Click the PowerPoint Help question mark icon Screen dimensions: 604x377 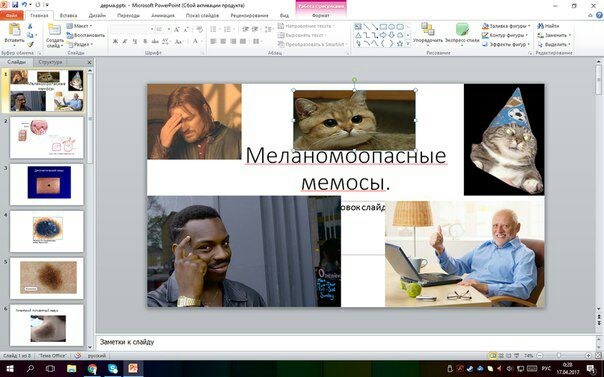click(x=599, y=15)
